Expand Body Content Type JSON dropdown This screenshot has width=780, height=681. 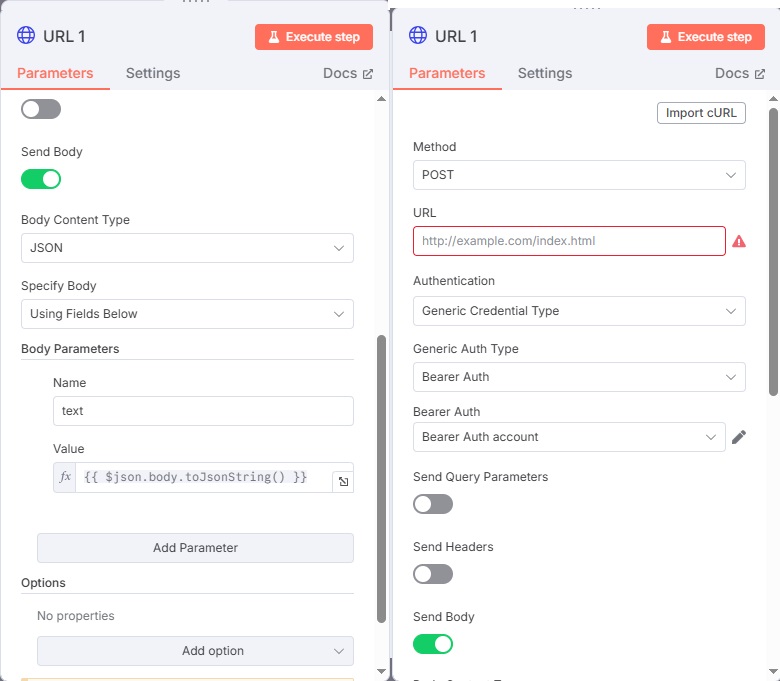pyautogui.click(x=187, y=248)
